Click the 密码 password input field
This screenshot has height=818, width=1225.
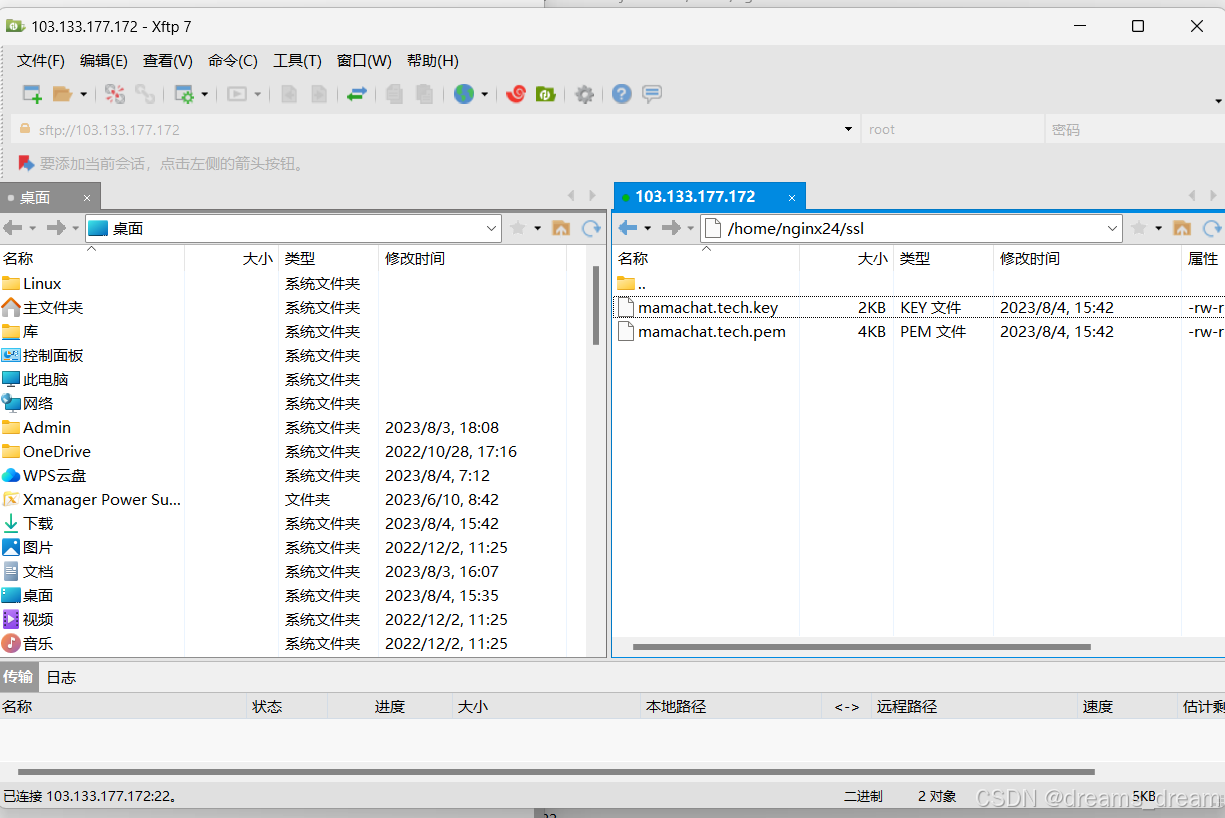pyautogui.click(x=1135, y=129)
